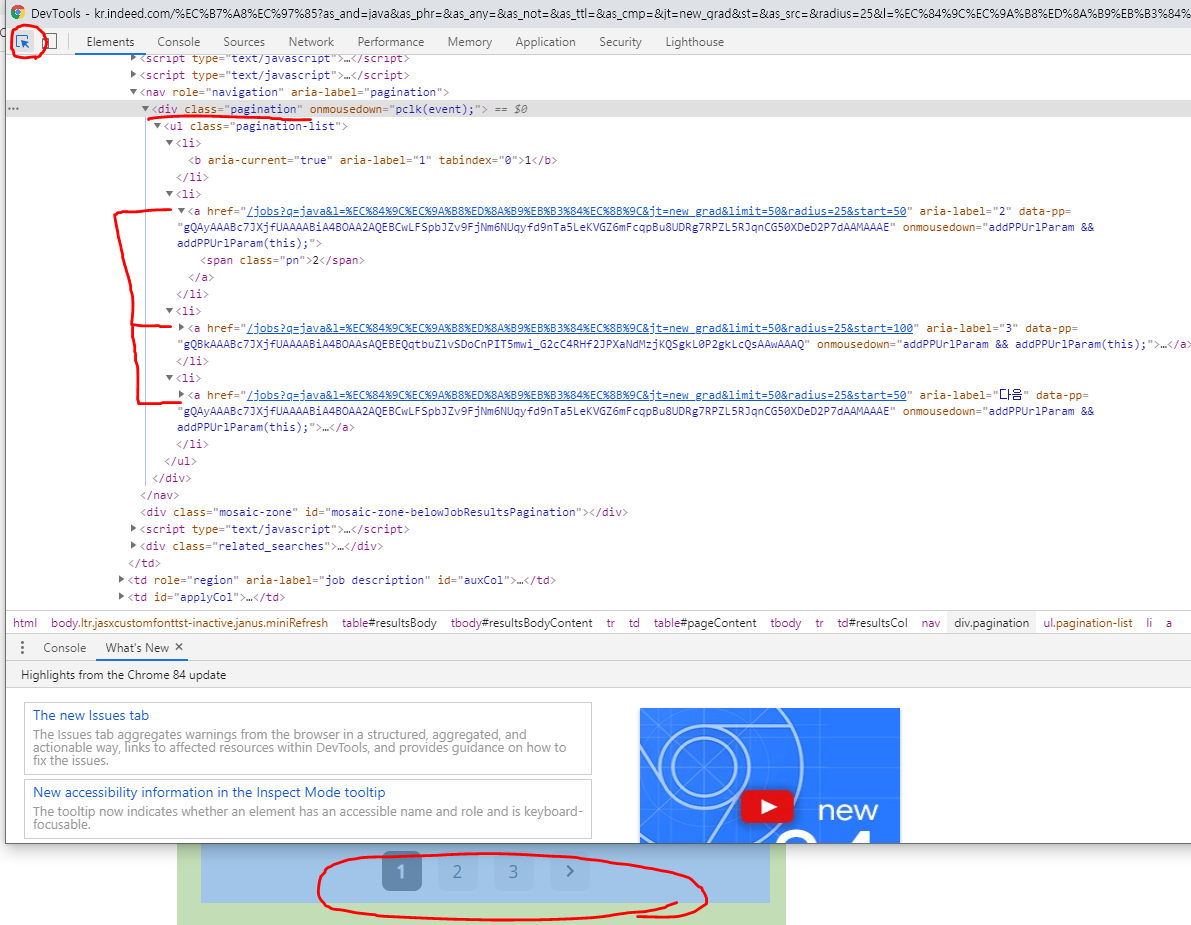
Task: Expand the td applyCol node
Action: [x=122, y=597]
